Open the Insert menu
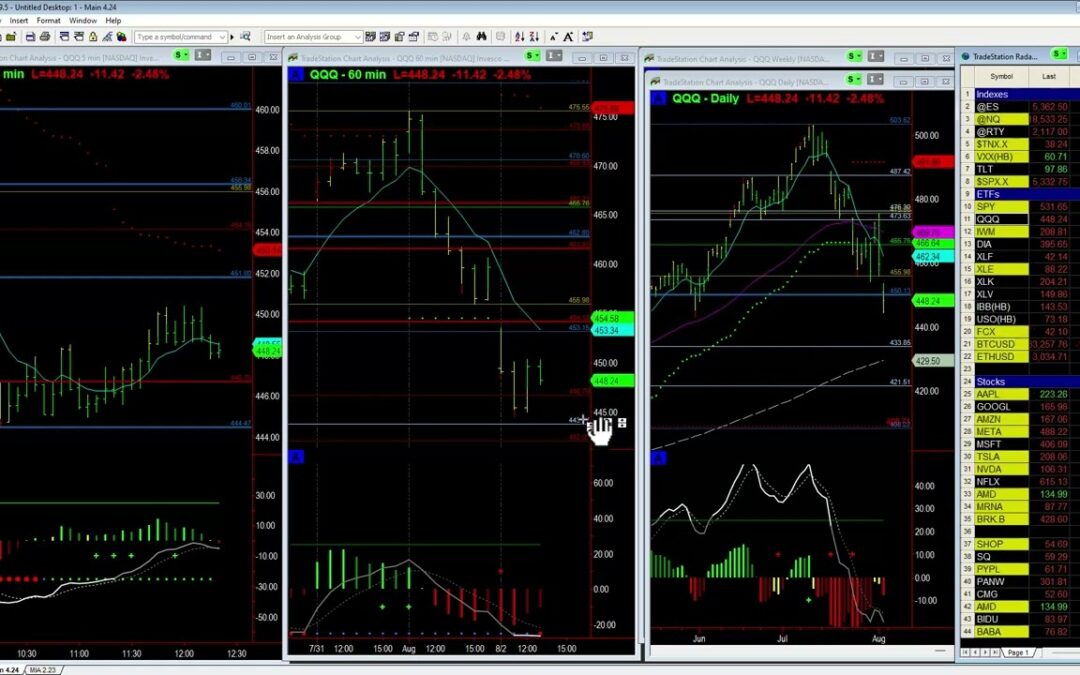Screen dimensions: 1080x675 coord(19,21)
